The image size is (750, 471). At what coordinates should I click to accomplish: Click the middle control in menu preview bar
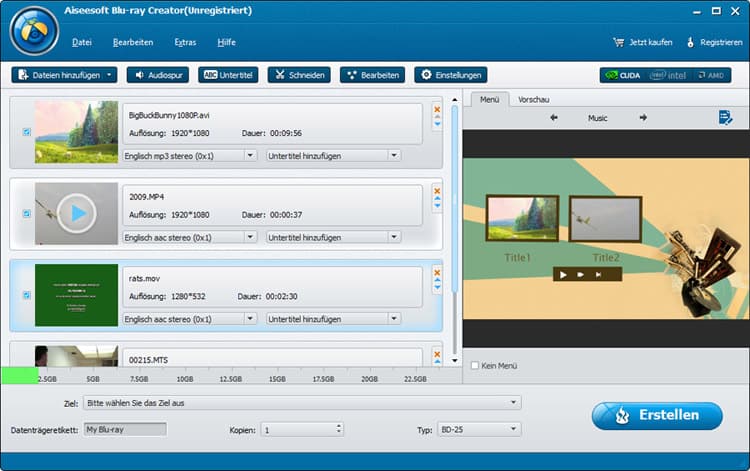(x=580, y=274)
